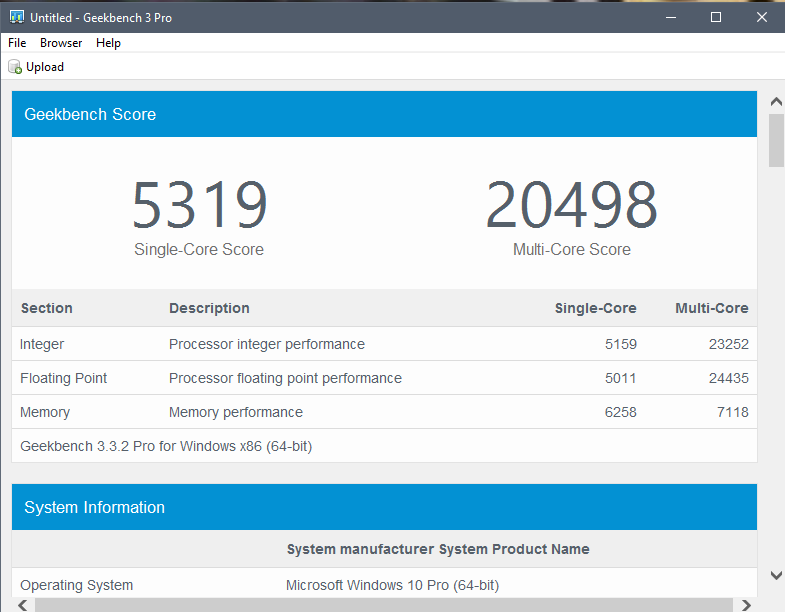Click Integer single-core value 5159
The height and width of the screenshot is (612, 785).
click(x=620, y=344)
